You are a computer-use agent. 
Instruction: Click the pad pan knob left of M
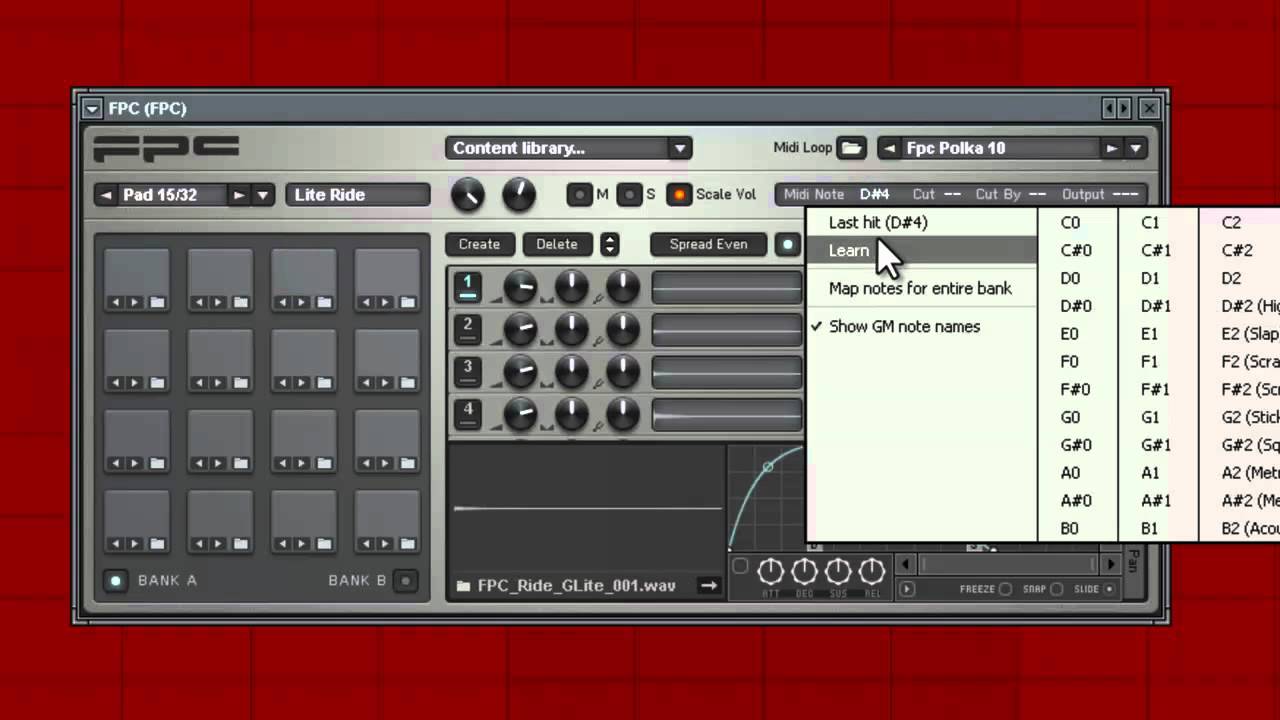[518, 195]
